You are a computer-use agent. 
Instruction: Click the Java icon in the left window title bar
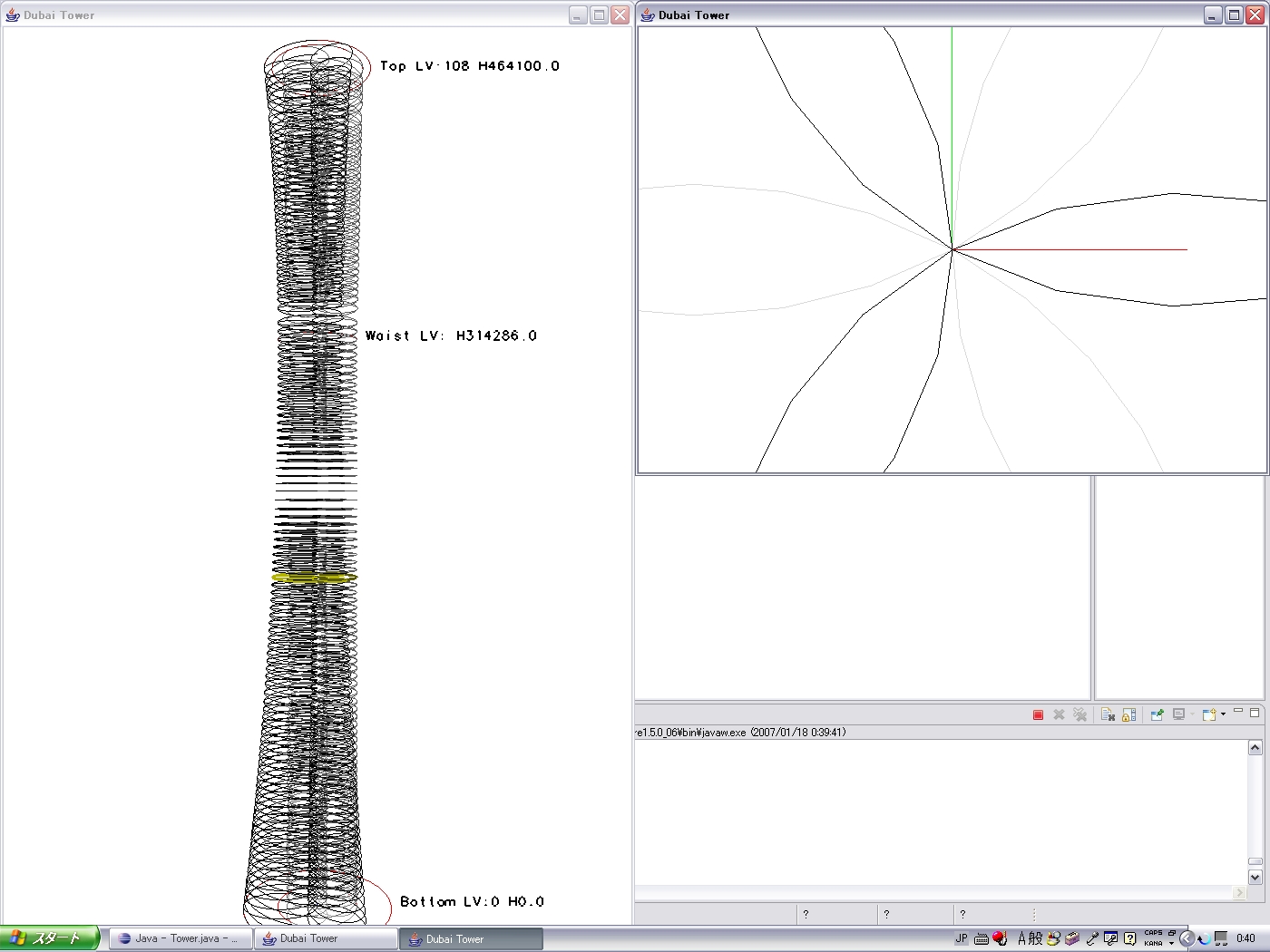point(13,15)
